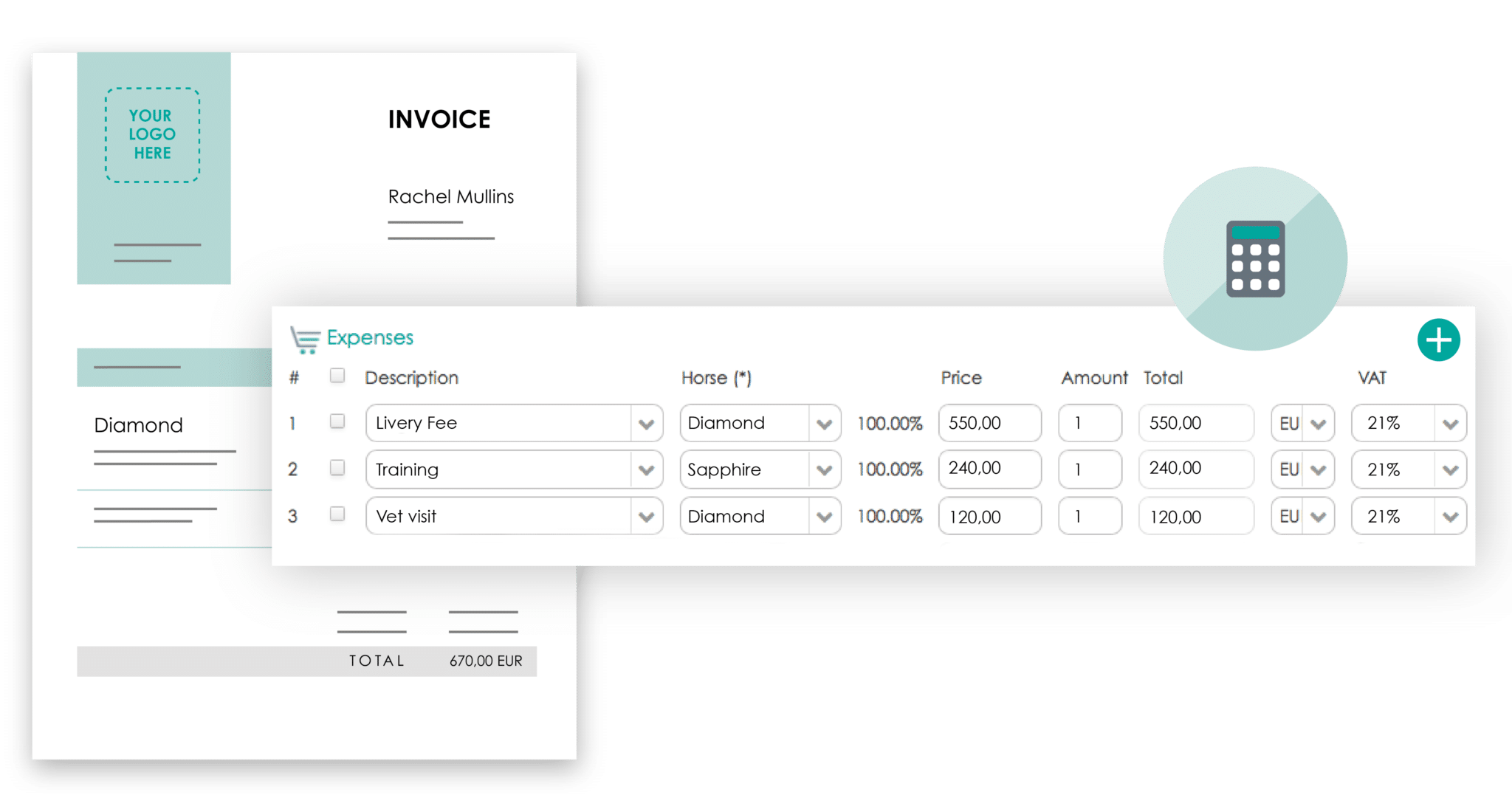Click the Price column header
1512x795 pixels.
[961, 378]
